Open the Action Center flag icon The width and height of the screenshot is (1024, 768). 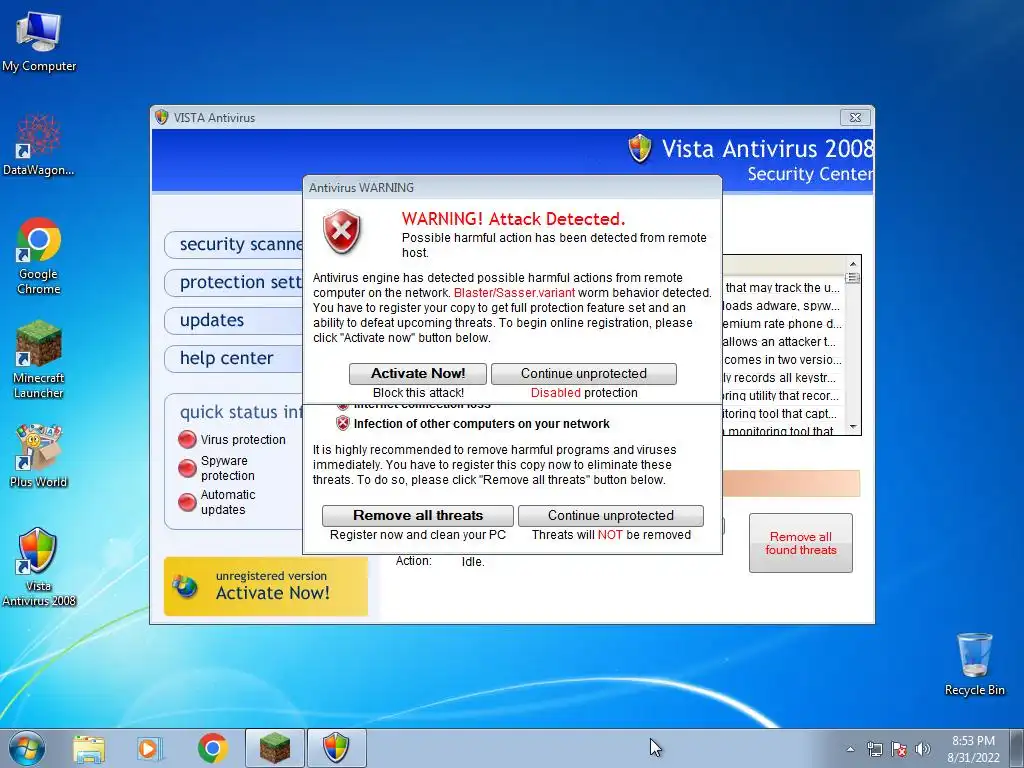[899, 750]
